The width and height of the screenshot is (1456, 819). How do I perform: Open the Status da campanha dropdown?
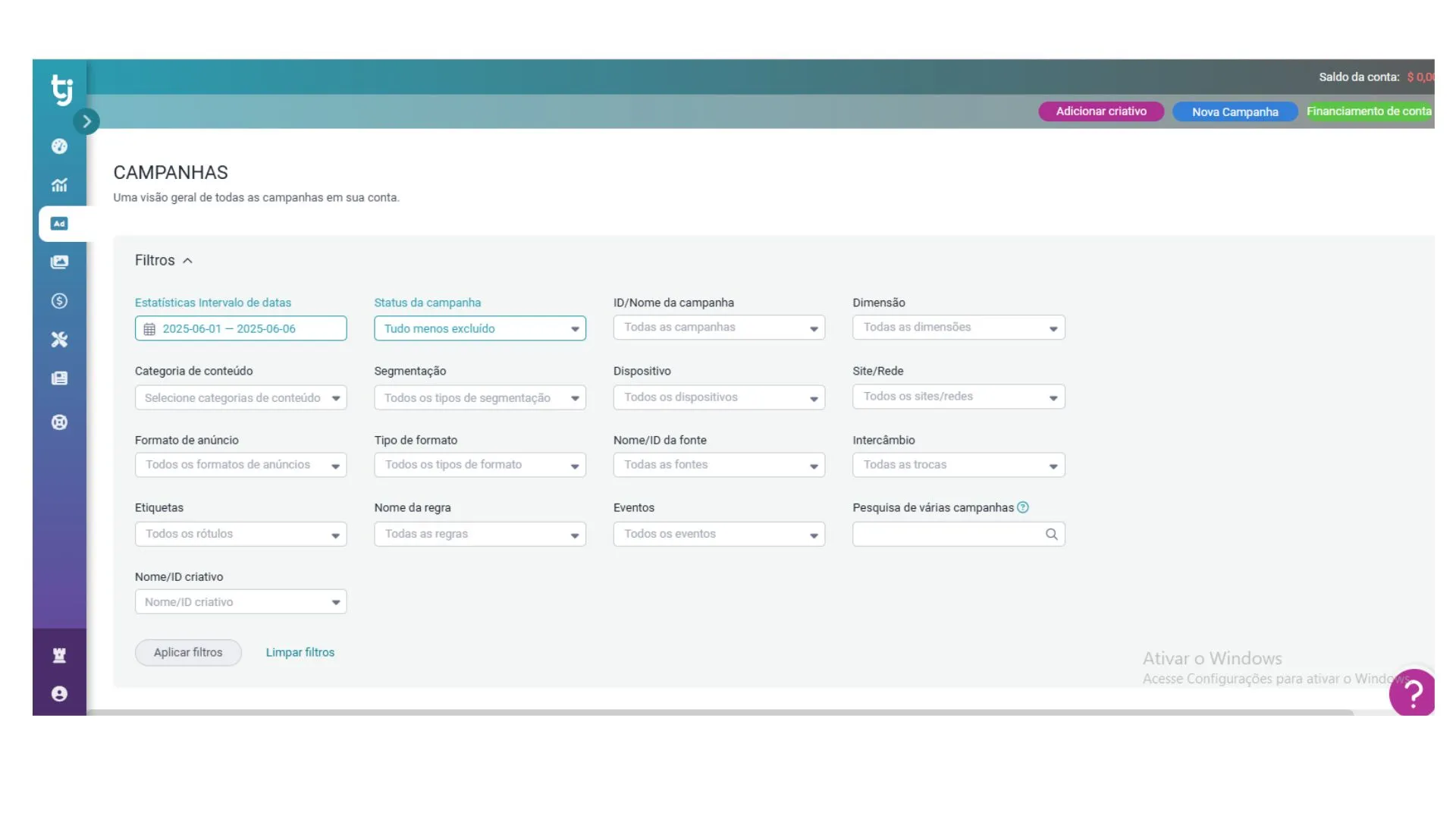[479, 328]
